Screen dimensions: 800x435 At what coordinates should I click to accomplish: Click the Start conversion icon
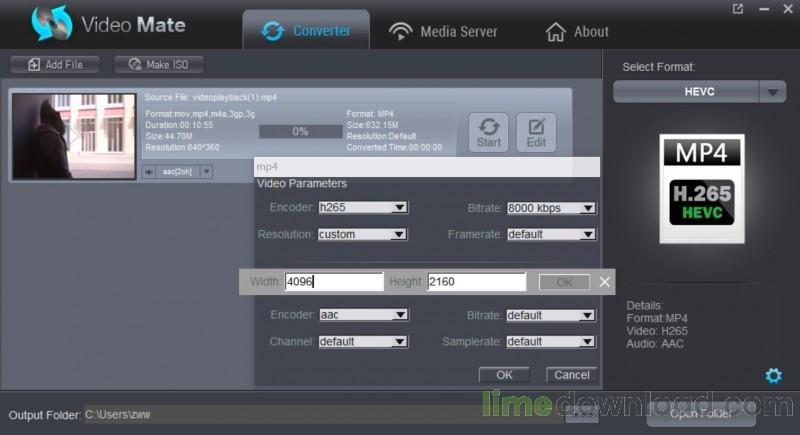click(x=488, y=131)
